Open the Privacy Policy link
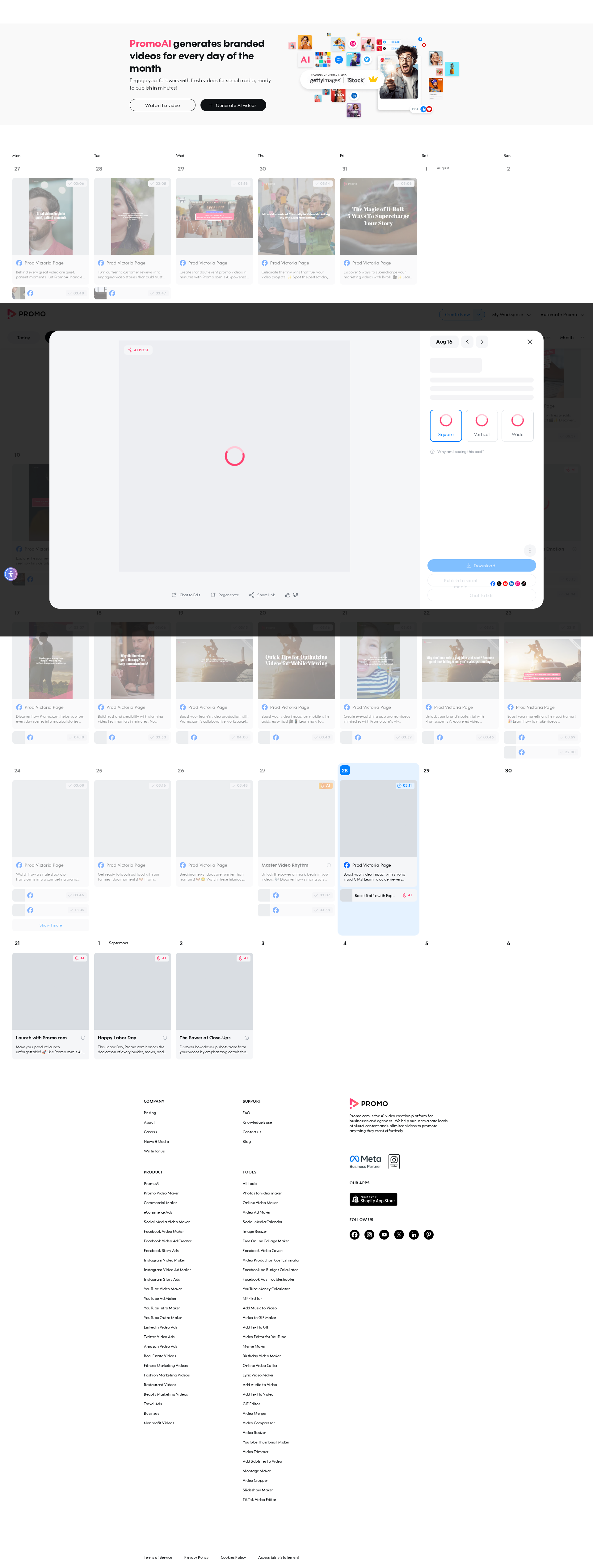 click(196, 1557)
